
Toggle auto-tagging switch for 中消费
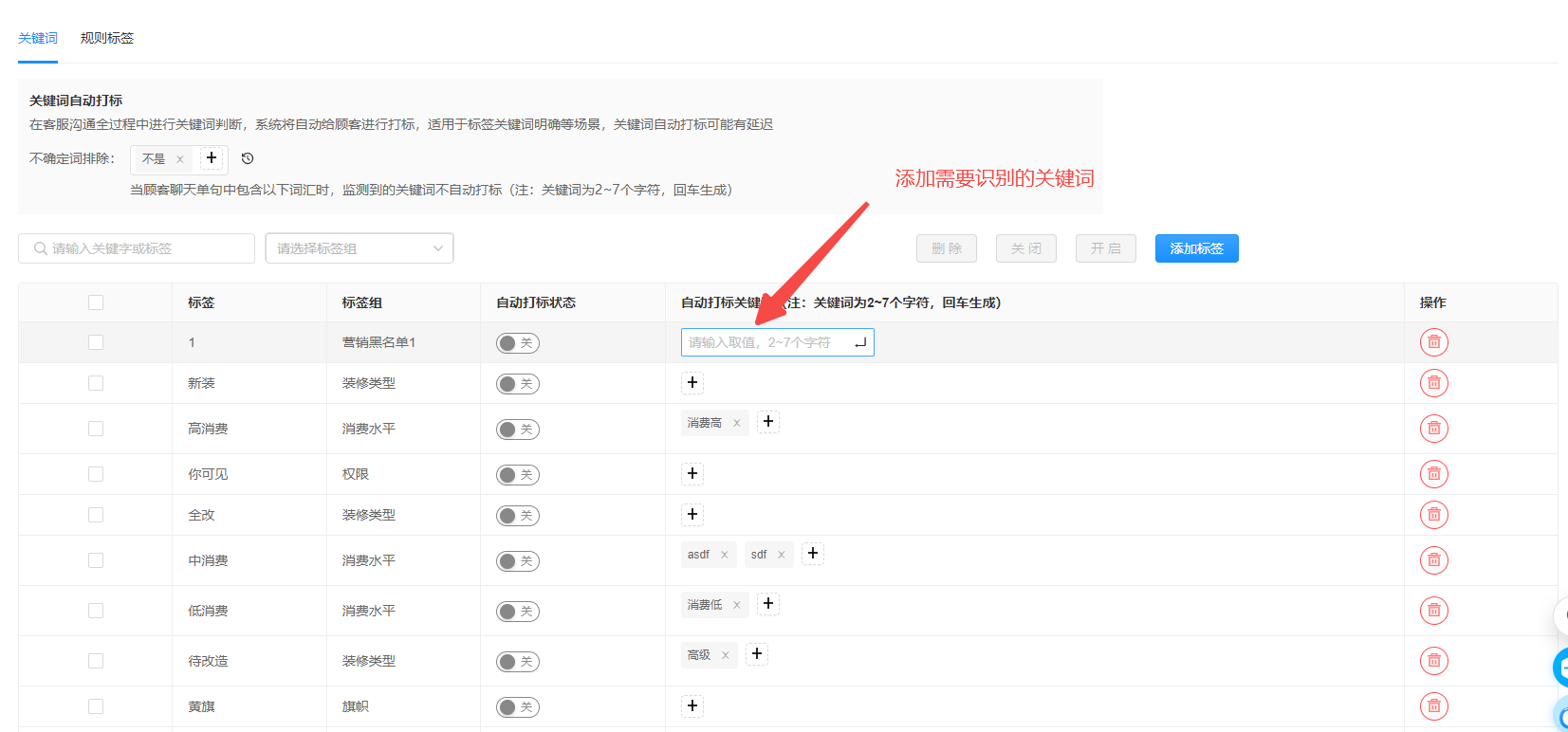click(x=518, y=561)
